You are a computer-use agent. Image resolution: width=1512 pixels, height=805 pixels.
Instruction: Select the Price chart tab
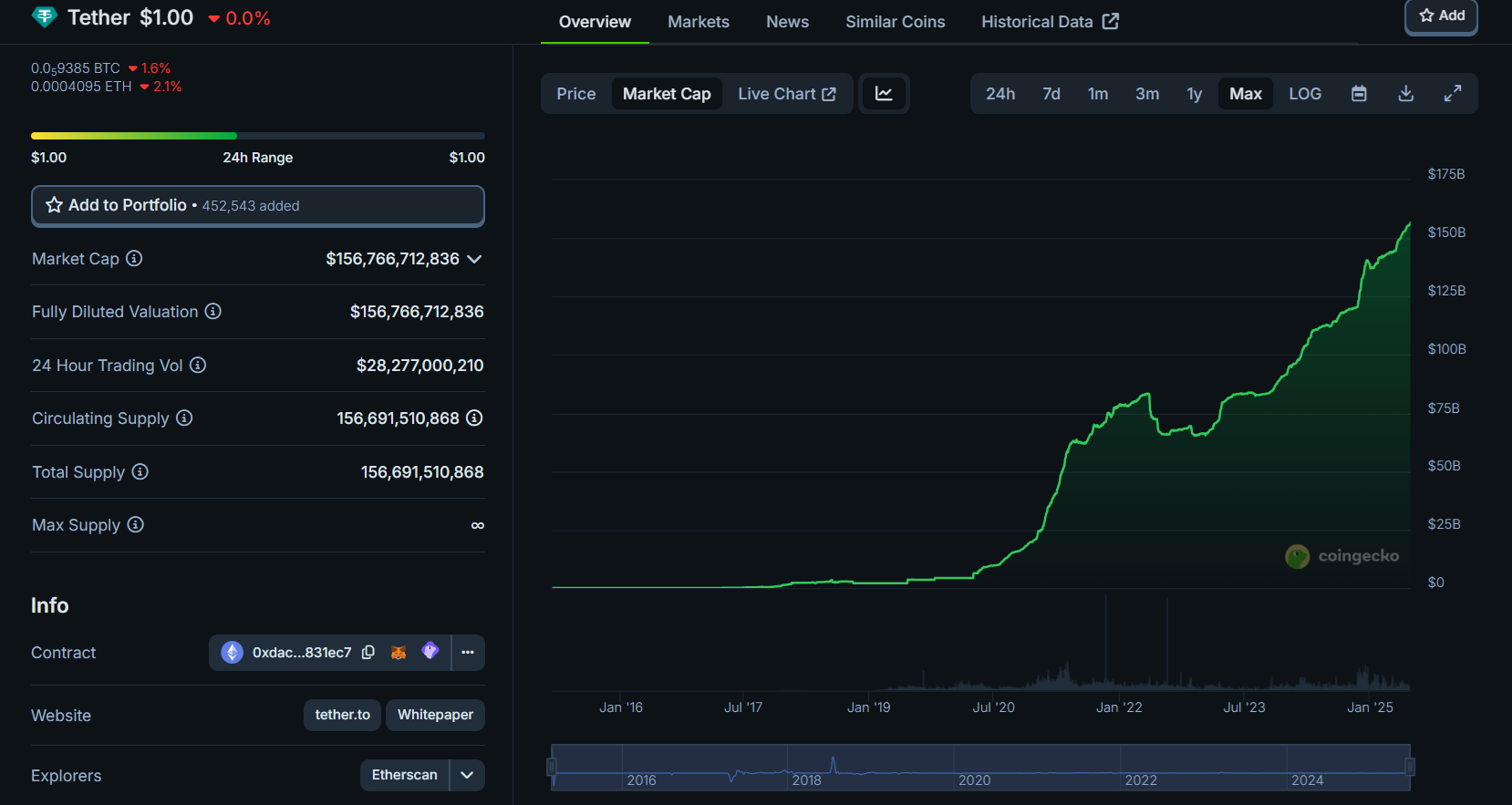pyautogui.click(x=576, y=94)
